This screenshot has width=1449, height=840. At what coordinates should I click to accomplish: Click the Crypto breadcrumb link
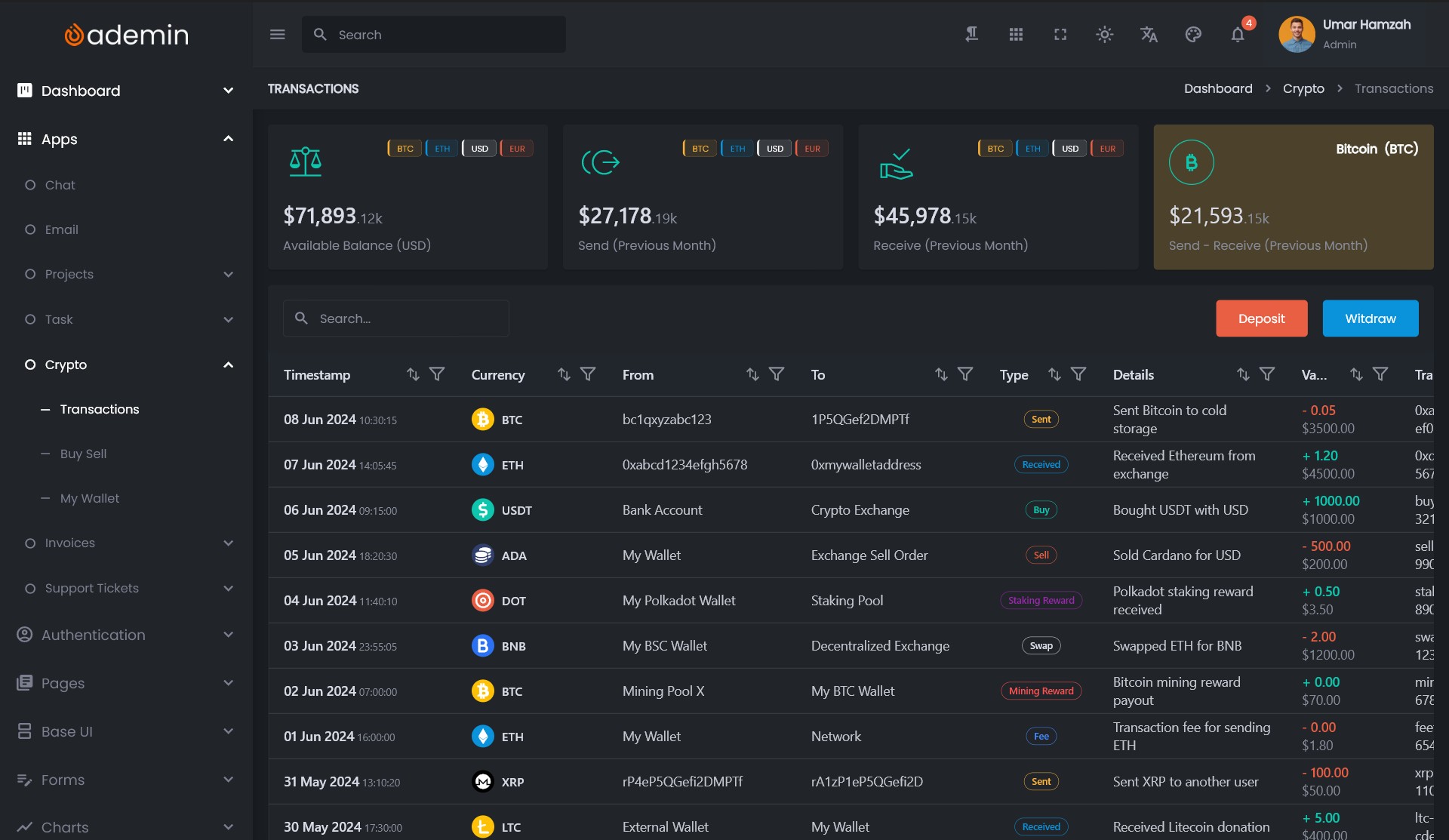point(1303,88)
